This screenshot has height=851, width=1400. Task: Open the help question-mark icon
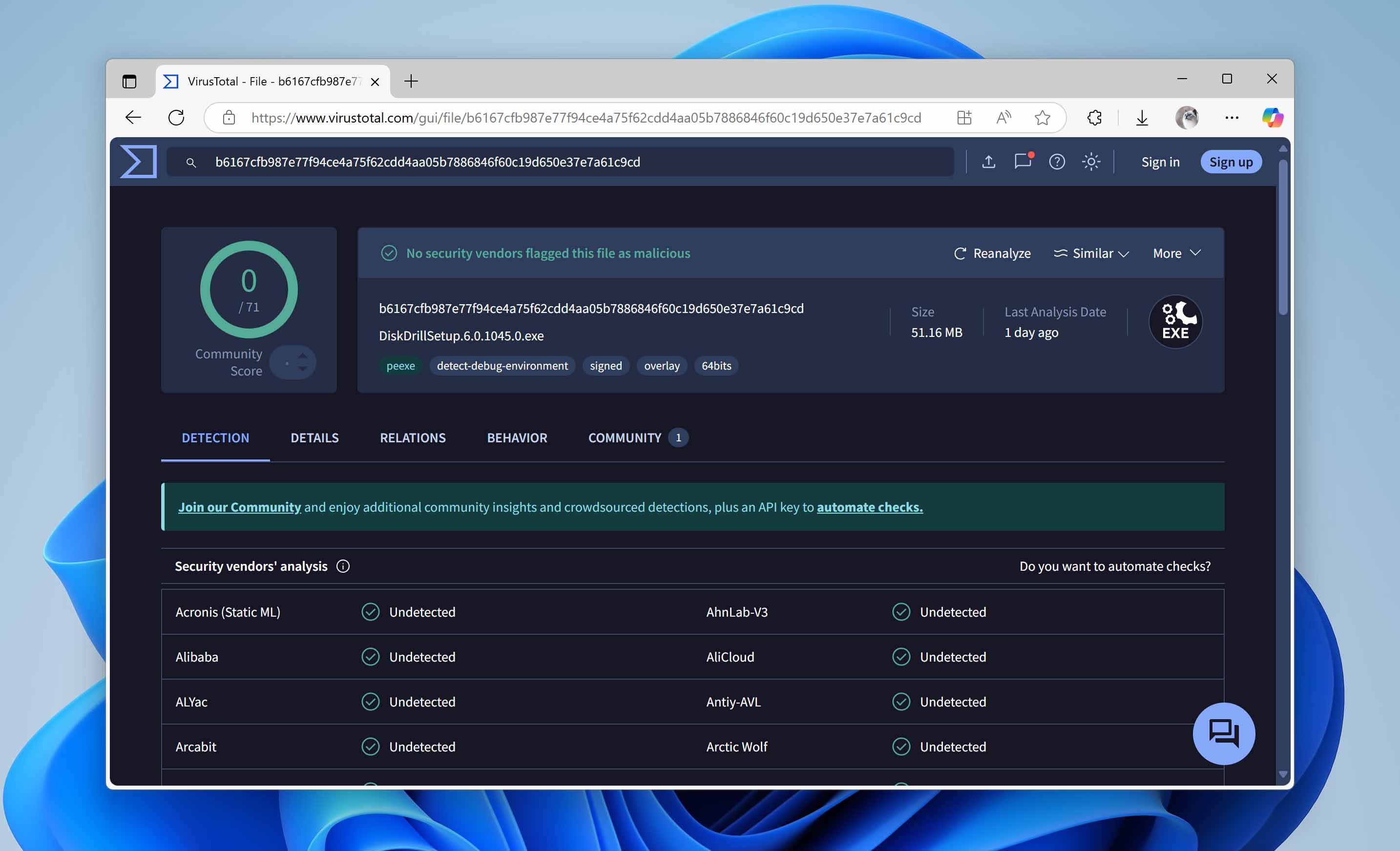1057,162
